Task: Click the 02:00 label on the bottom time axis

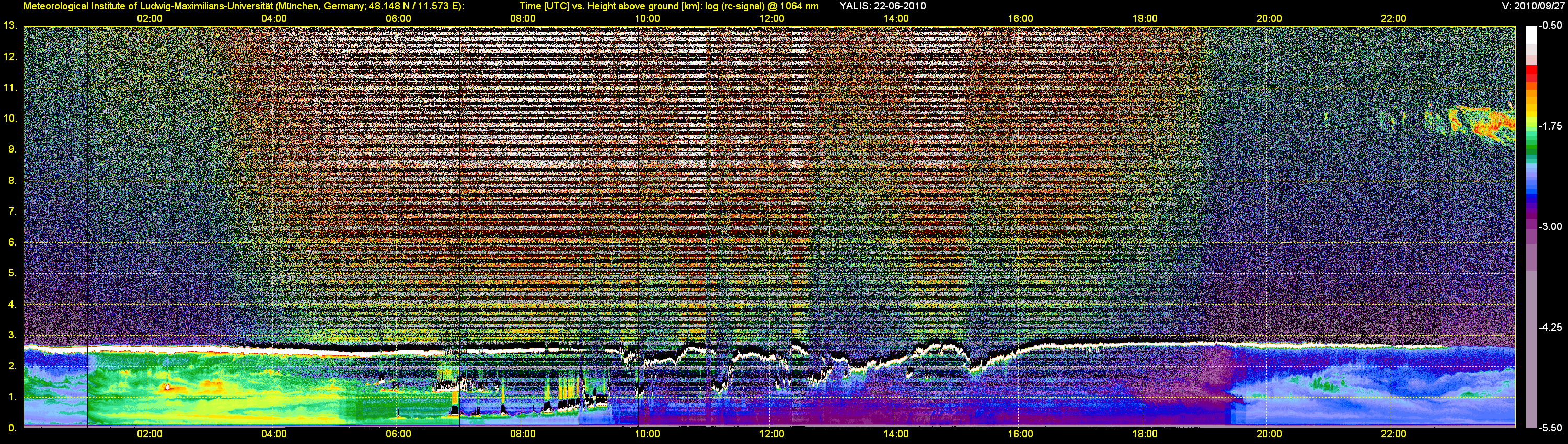Action: (149, 434)
